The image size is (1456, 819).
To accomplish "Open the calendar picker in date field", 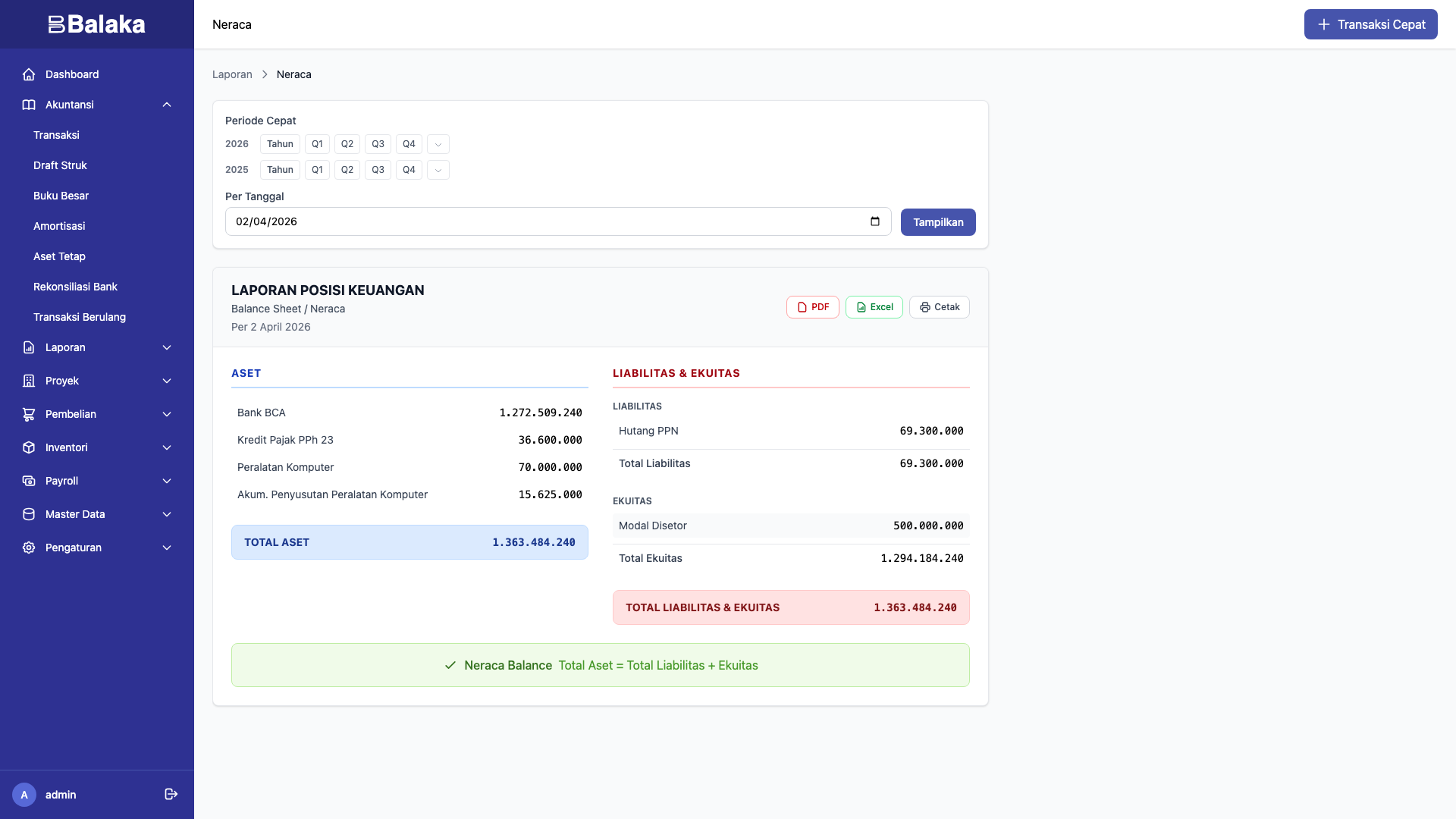I will (875, 221).
